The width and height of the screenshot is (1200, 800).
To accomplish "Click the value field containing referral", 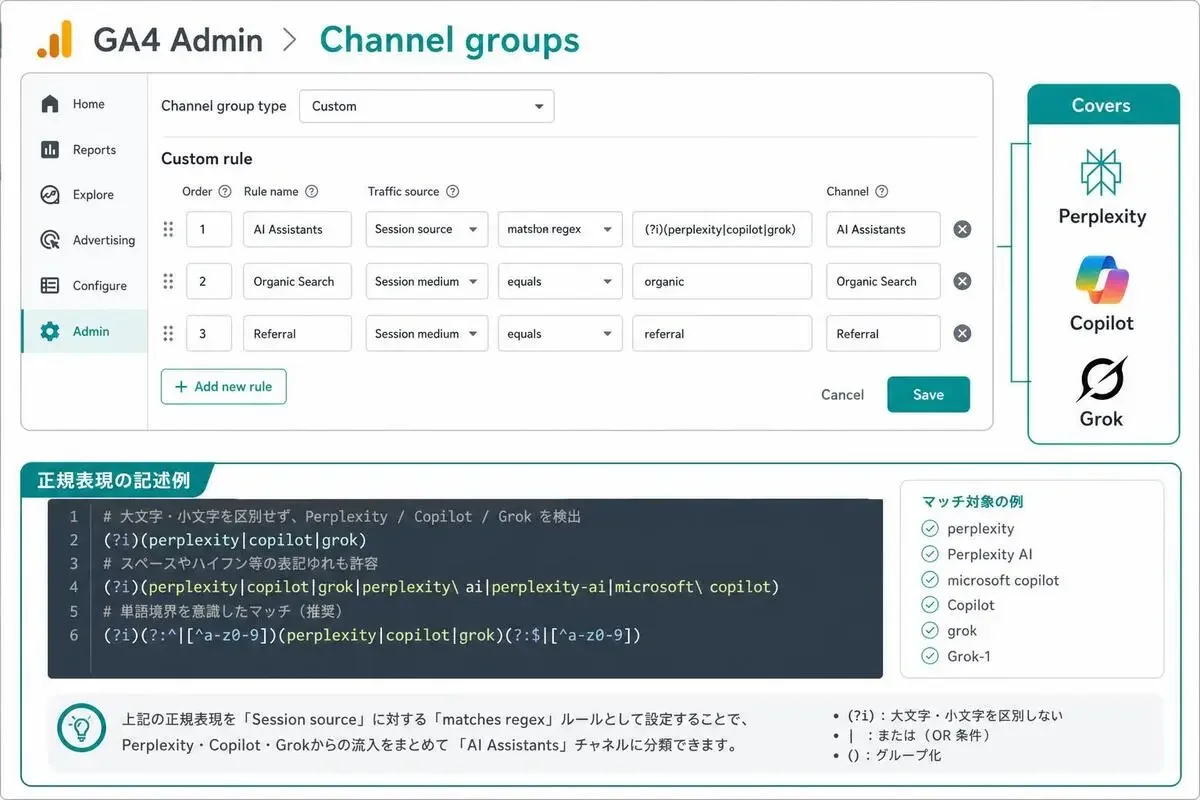I will [x=722, y=333].
